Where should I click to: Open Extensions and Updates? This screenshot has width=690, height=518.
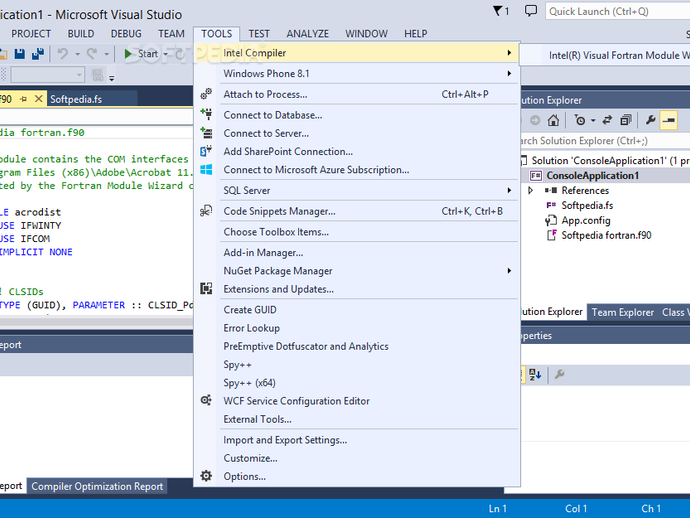(356, 289)
